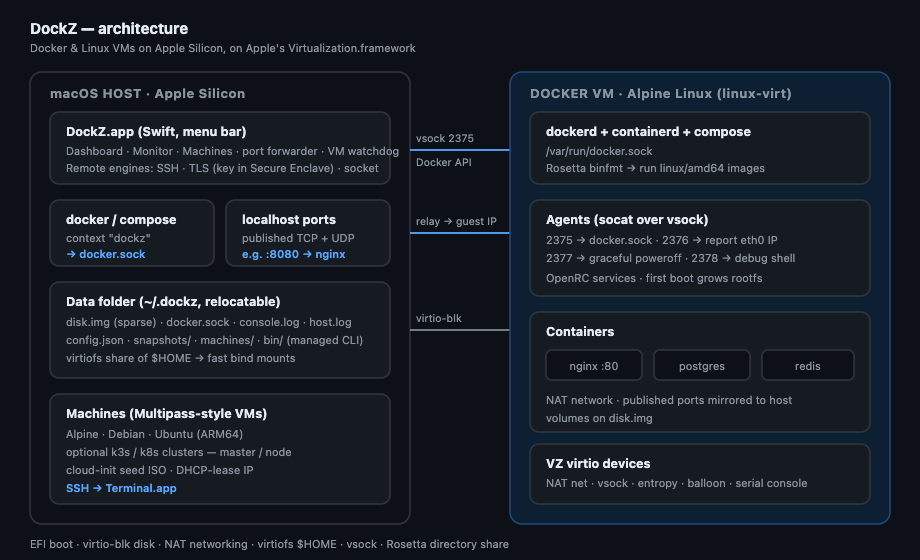920x560 pixels.
Task: Click the 'Data folder (~/.dockz, relocatable)' heading
Action: coord(173,302)
